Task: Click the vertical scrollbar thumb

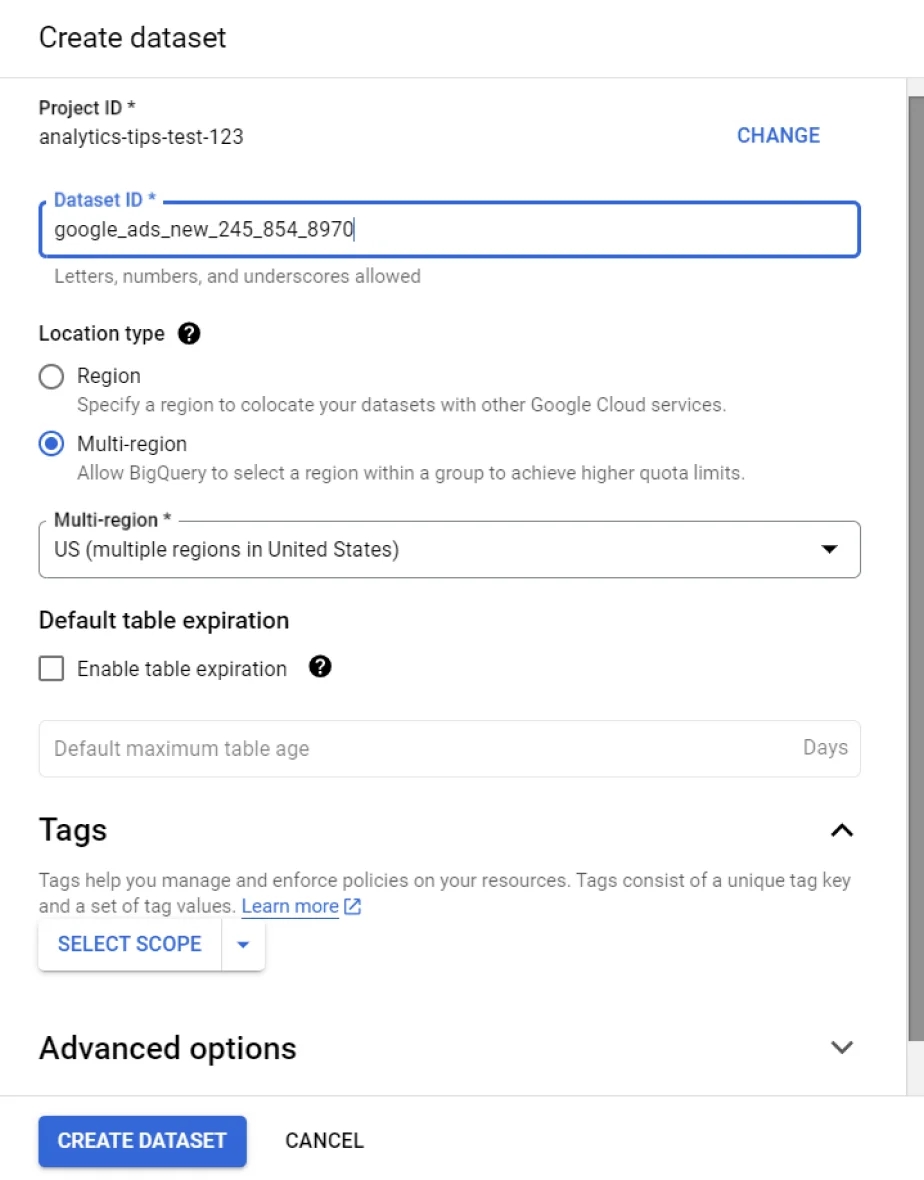Action: (916, 568)
